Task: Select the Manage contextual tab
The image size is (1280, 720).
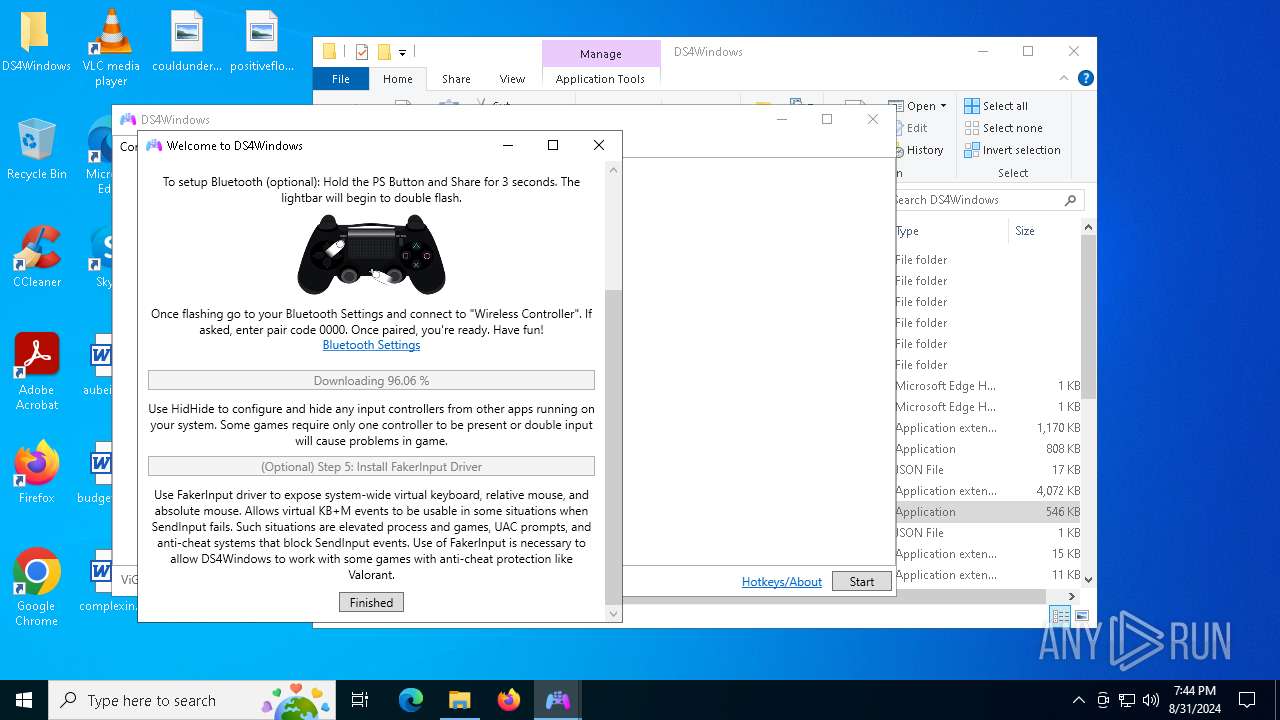Action: (600, 54)
